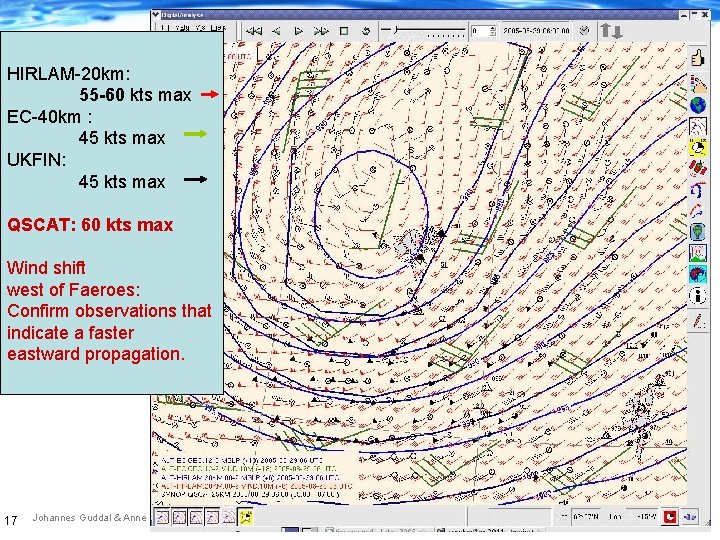
Task: Click the green balloon icon
Action: (x=698, y=231)
